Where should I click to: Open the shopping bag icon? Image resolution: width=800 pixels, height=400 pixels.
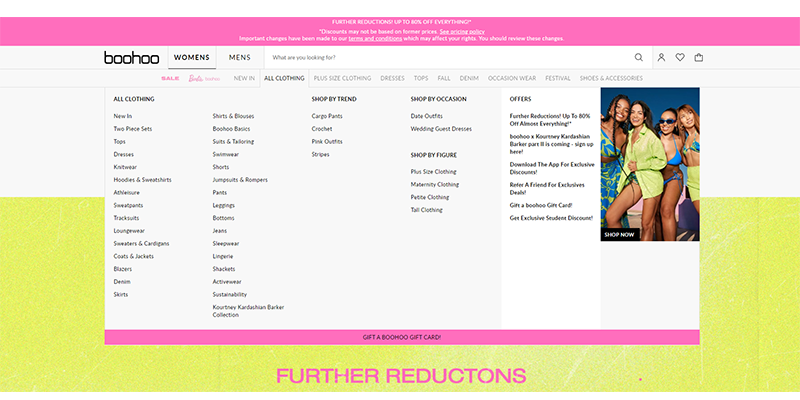699,58
